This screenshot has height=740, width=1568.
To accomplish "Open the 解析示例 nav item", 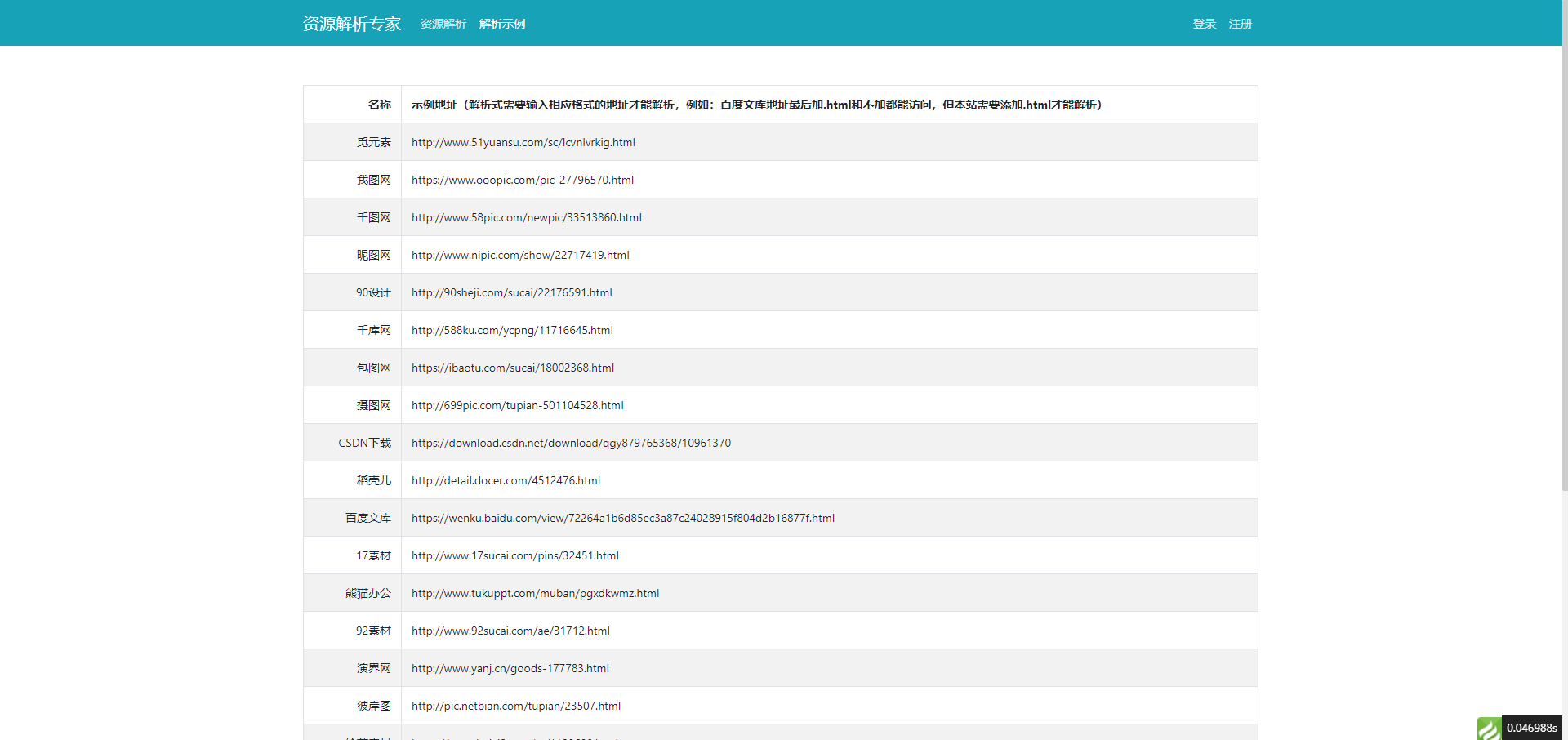I will (502, 24).
